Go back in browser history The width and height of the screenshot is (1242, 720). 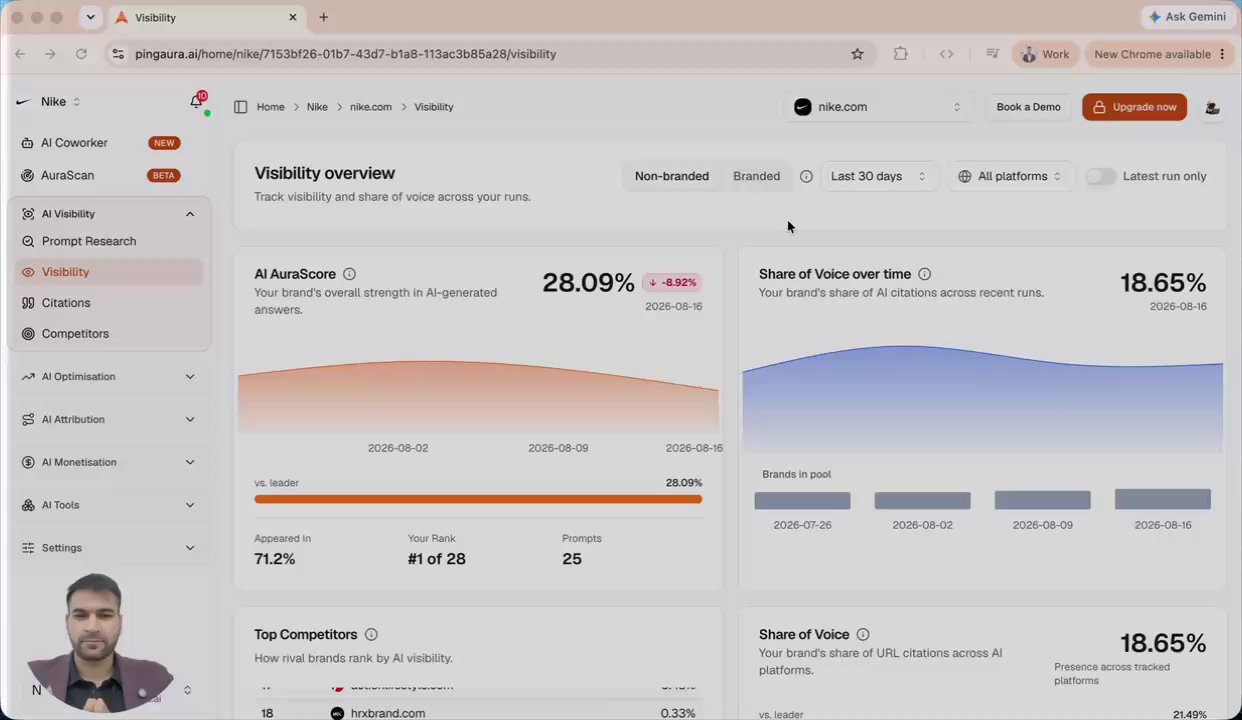pyautogui.click(x=20, y=54)
